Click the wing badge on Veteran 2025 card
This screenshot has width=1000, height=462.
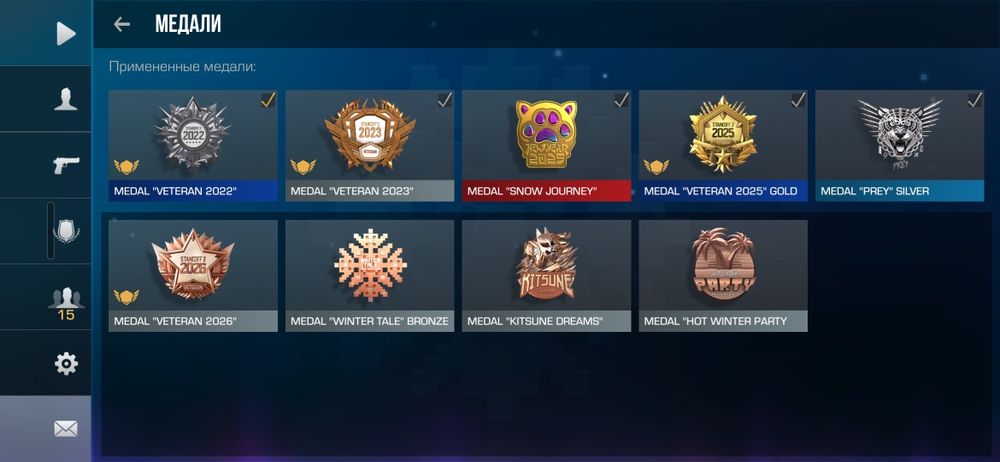tap(656, 167)
